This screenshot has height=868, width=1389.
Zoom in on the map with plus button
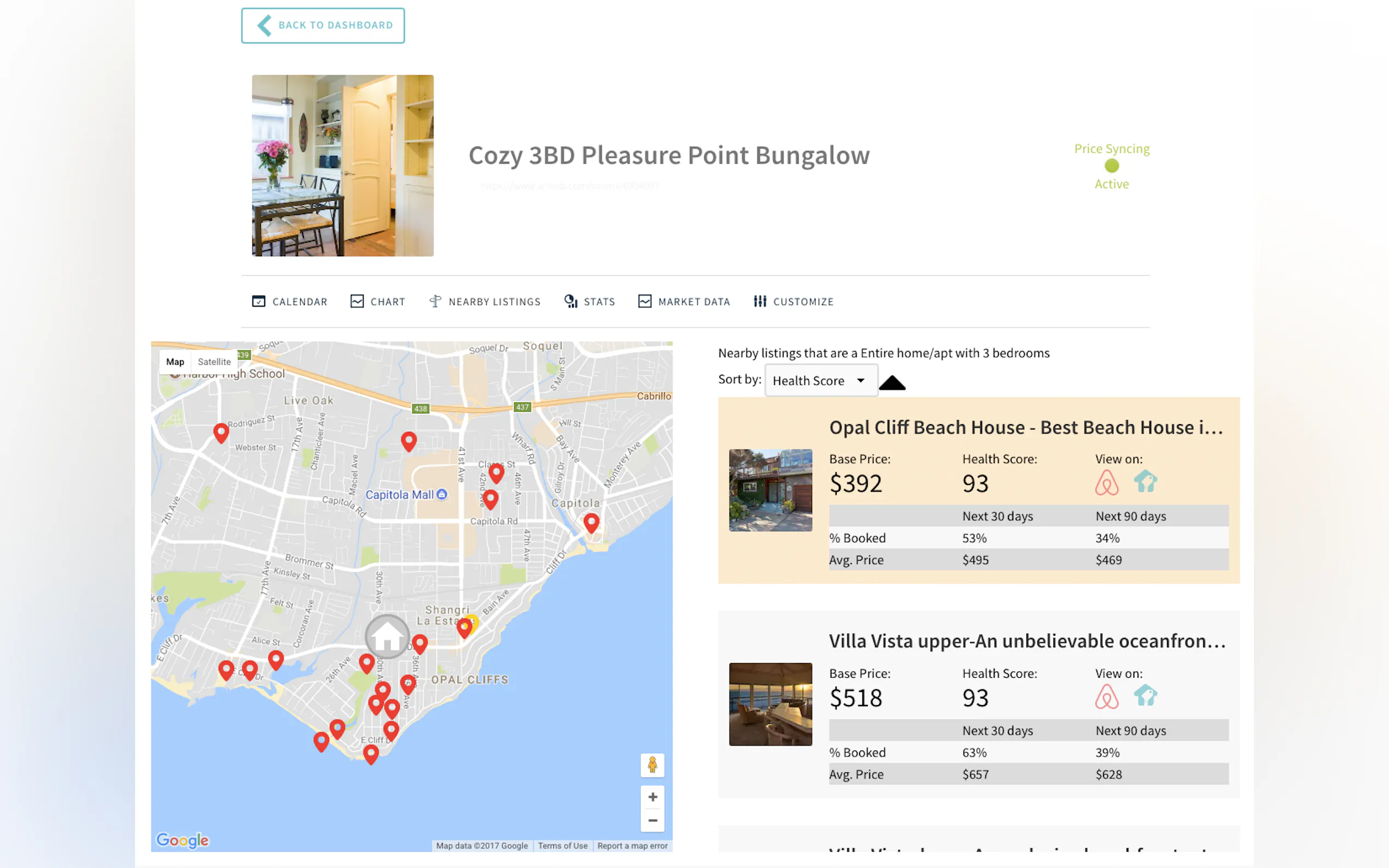[x=652, y=797]
